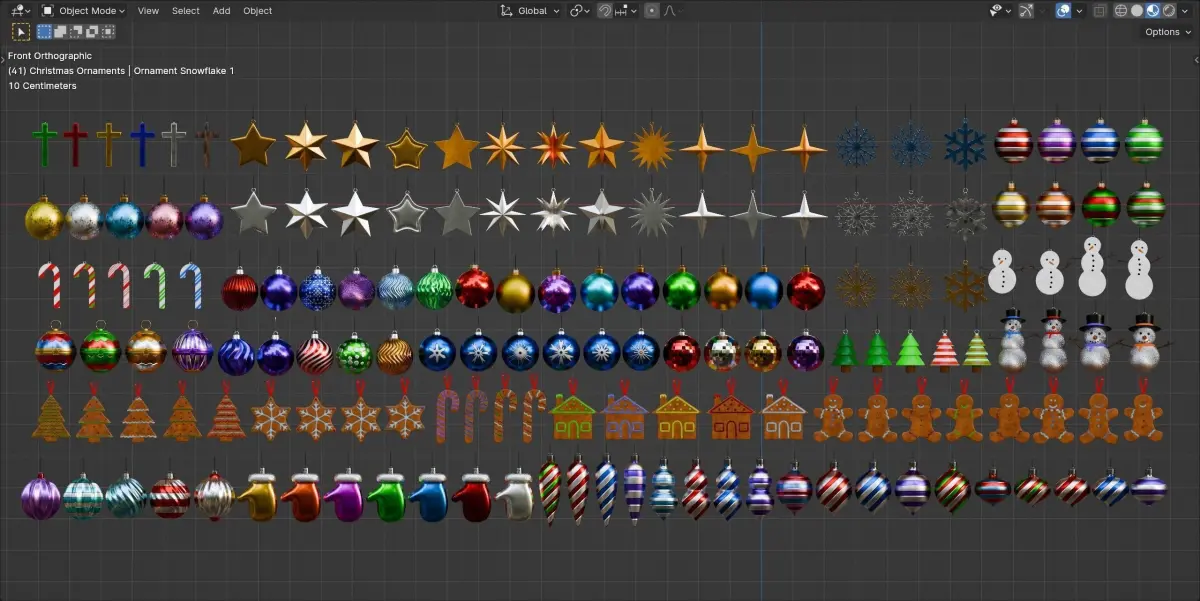Click the 'Front Orthographic' view label
This screenshot has height=601, width=1200.
[50, 56]
